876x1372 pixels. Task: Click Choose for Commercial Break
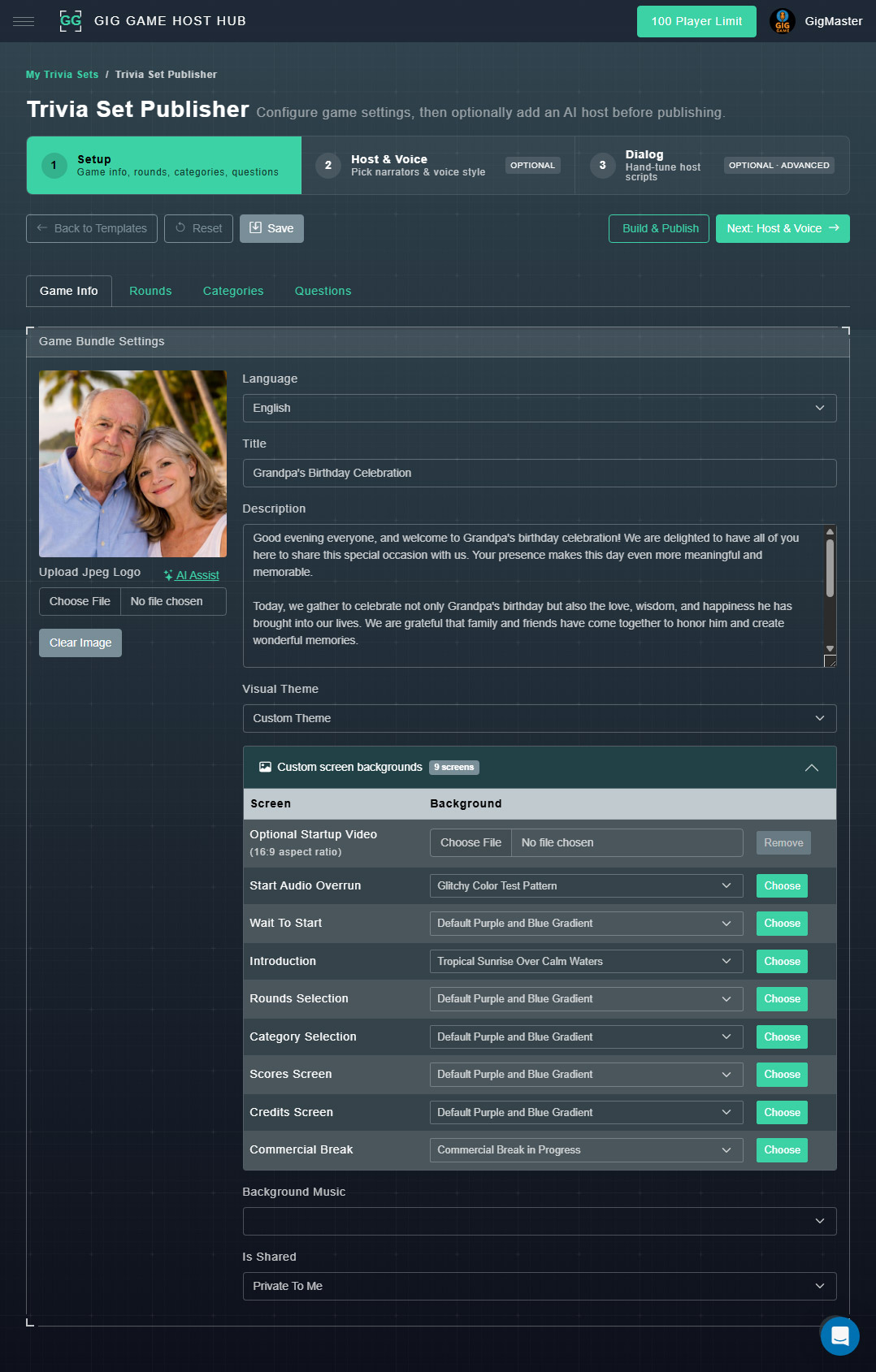782,1149
